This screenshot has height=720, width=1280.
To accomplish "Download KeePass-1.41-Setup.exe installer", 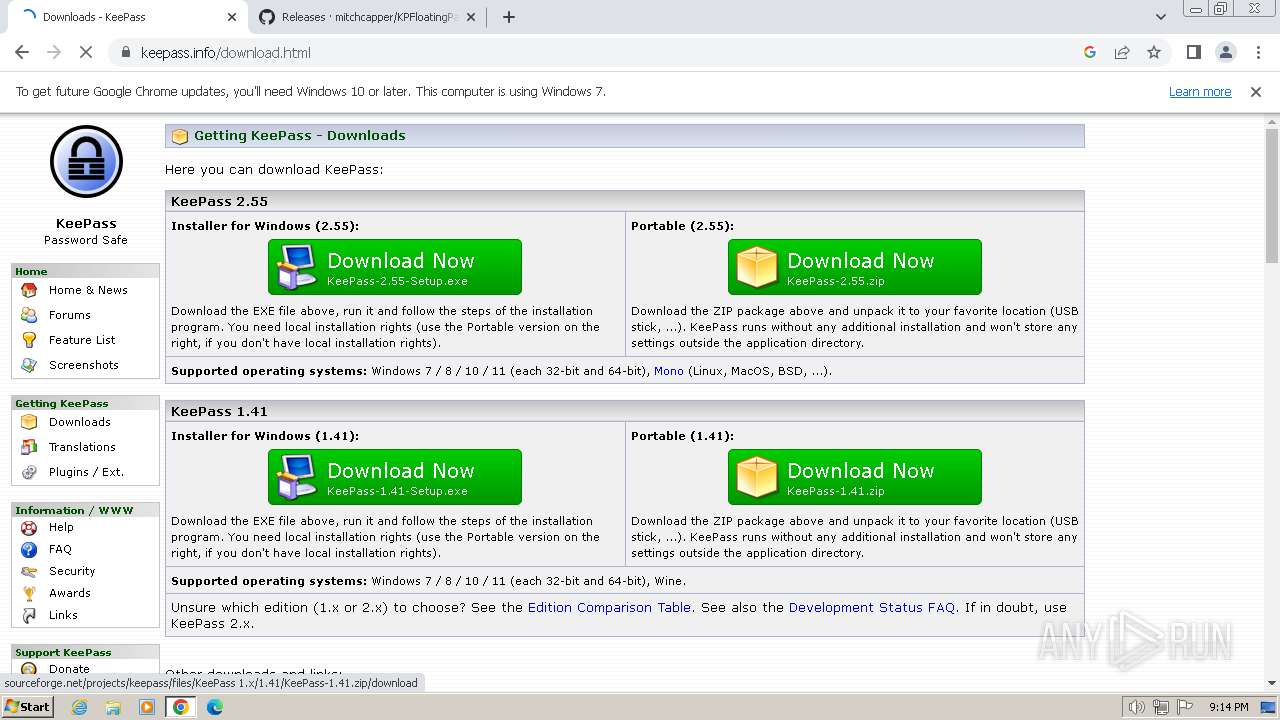I will pyautogui.click(x=395, y=477).
